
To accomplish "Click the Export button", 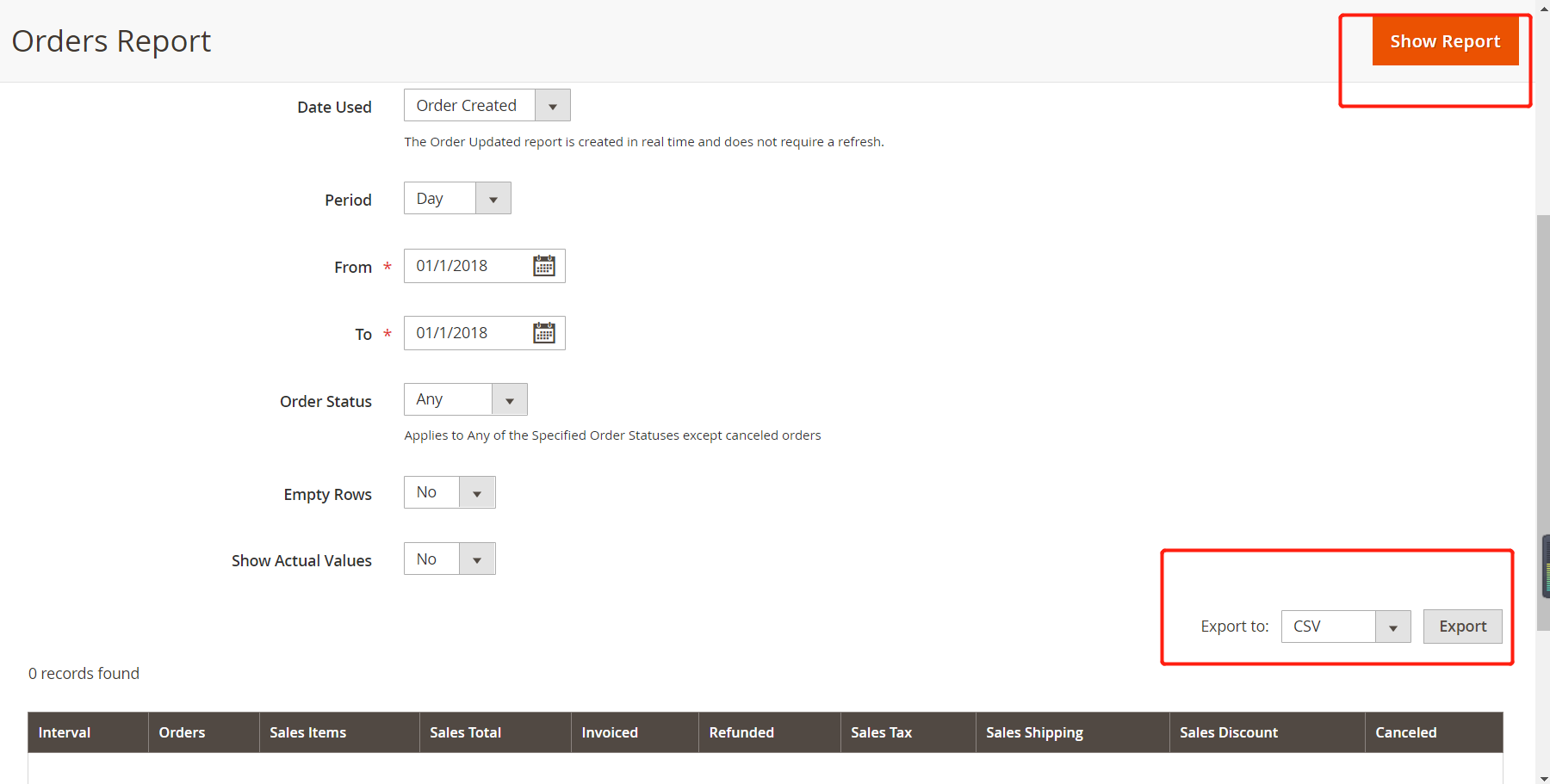I will [x=1461, y=626].
